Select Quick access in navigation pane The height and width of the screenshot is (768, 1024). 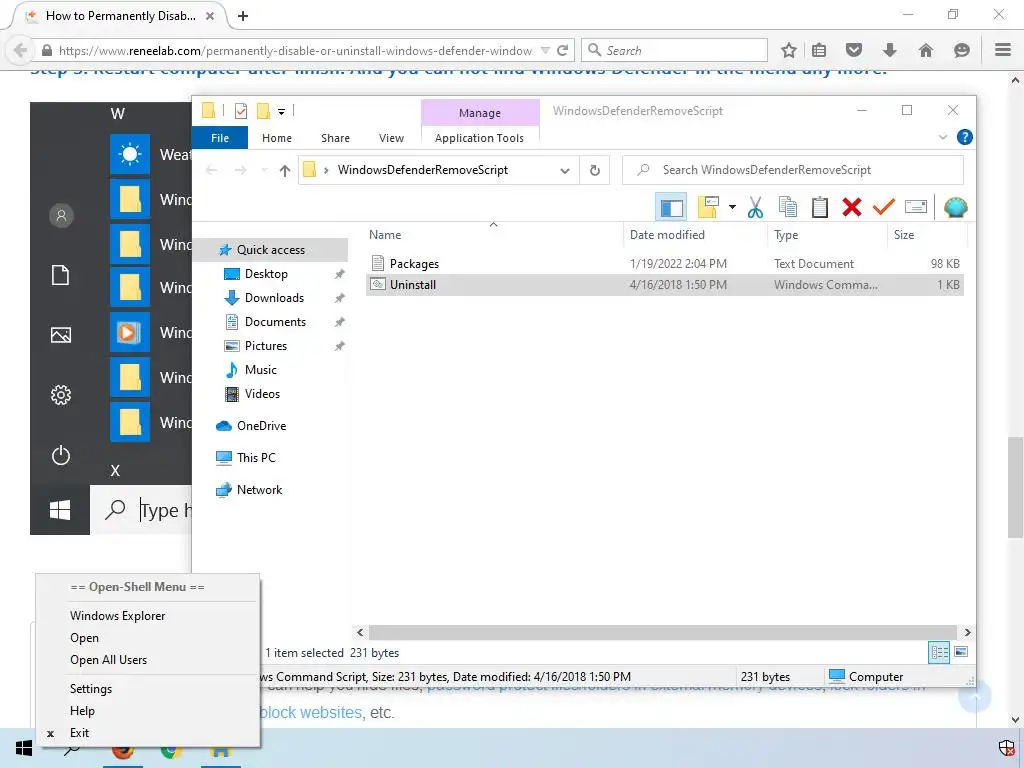click(x=270, y=249)
